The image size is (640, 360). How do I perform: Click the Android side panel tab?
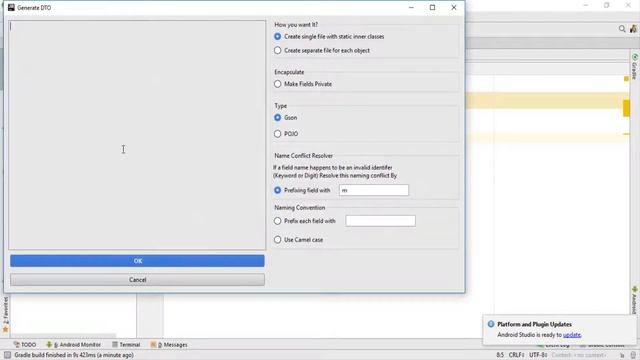635,300
